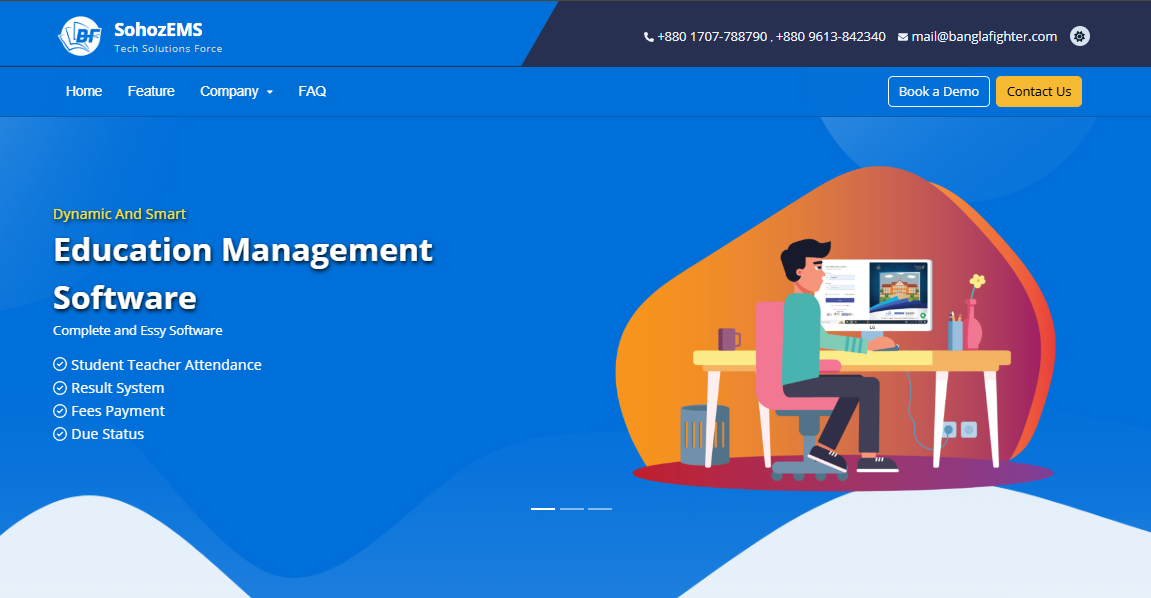
Task: Switch to the third carousel slide indicator
Action: [x=600, y=509]
